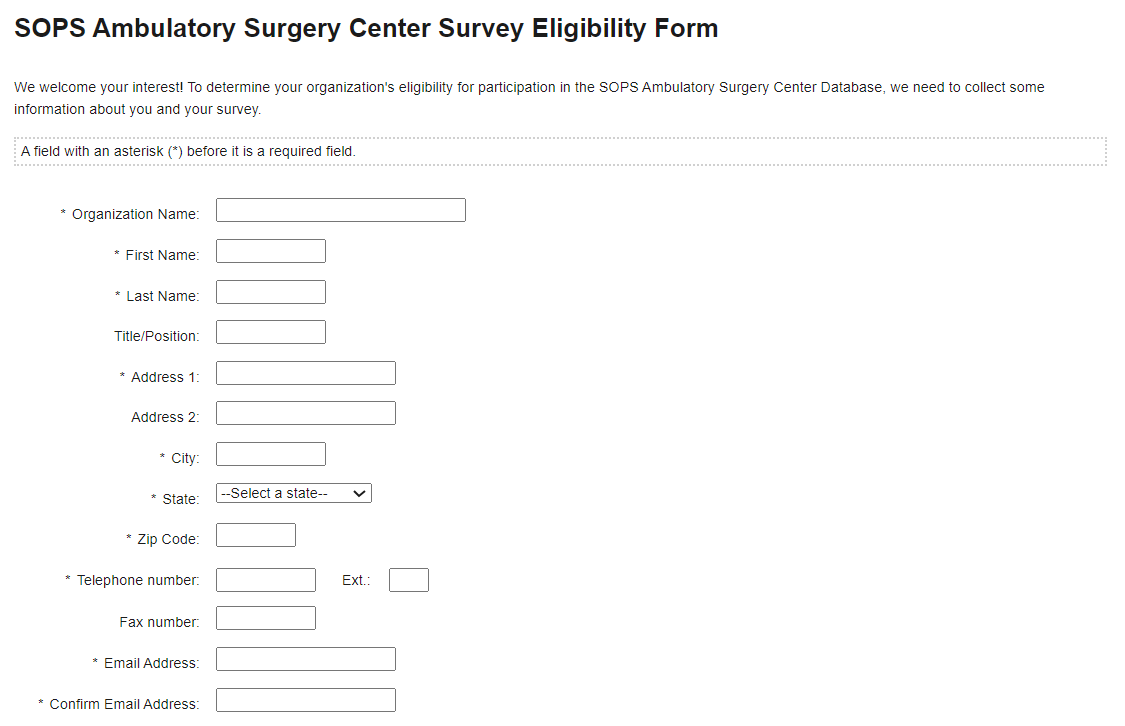This screenshot has height=726, width=1125.
Task: Click into the Last Name field
Action: click(x=270, y=292)
